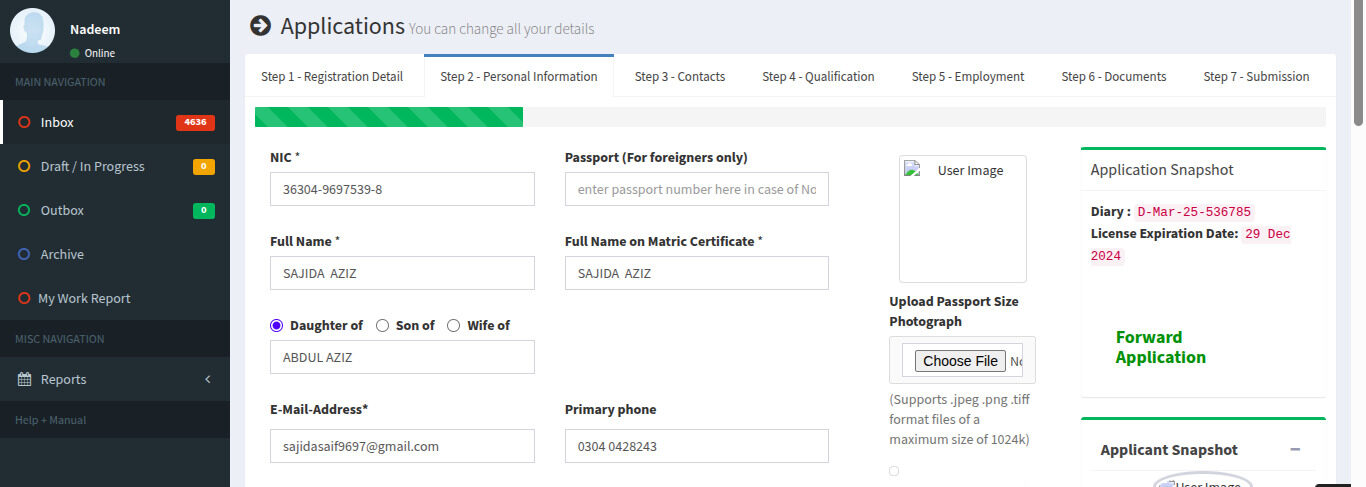This screenshot has width=1366, height=487.
Task: Click the green Online status dot
Action: pyautogui.click(x=75, y=53)
